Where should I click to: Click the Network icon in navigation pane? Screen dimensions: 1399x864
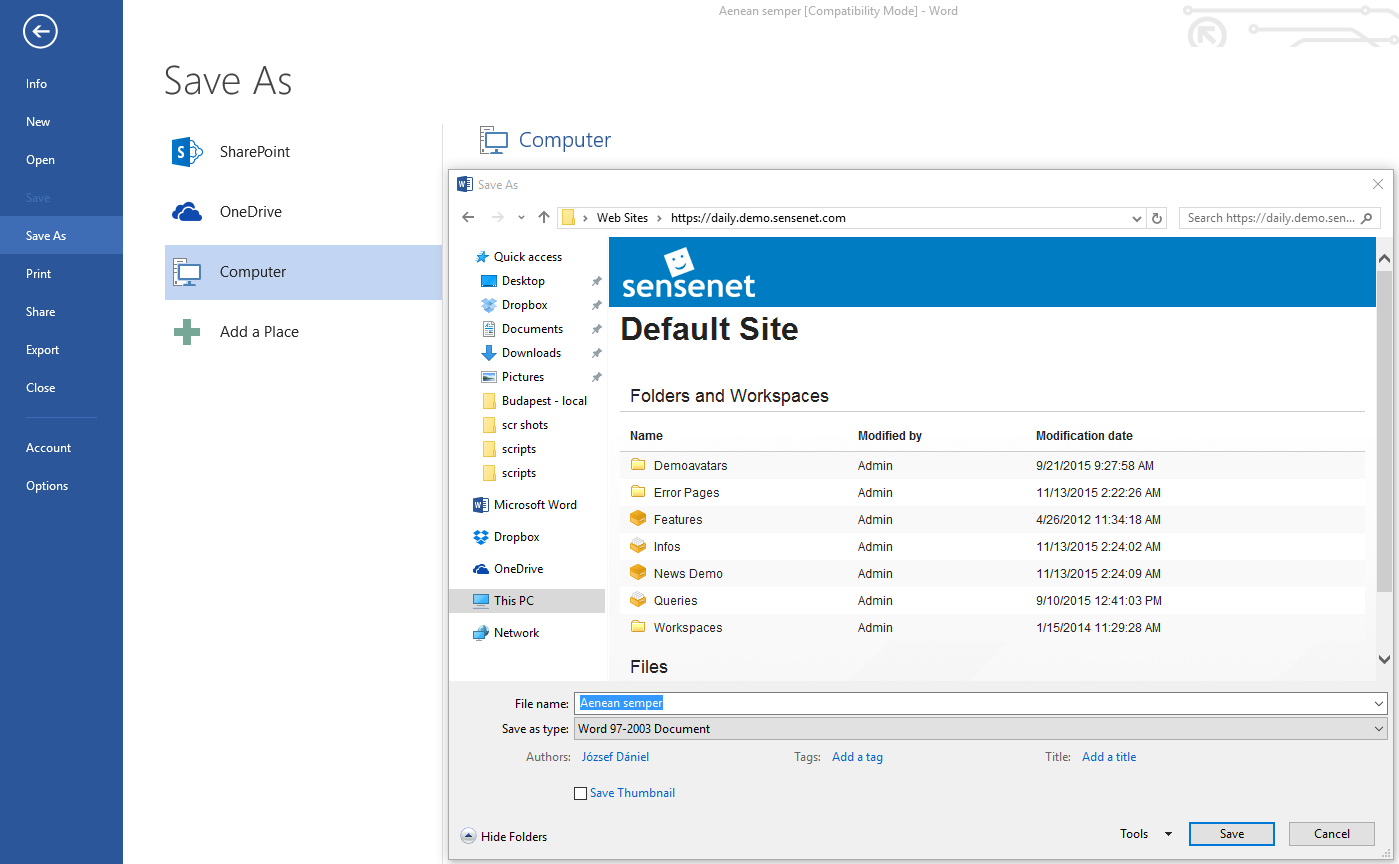point(480,633)
